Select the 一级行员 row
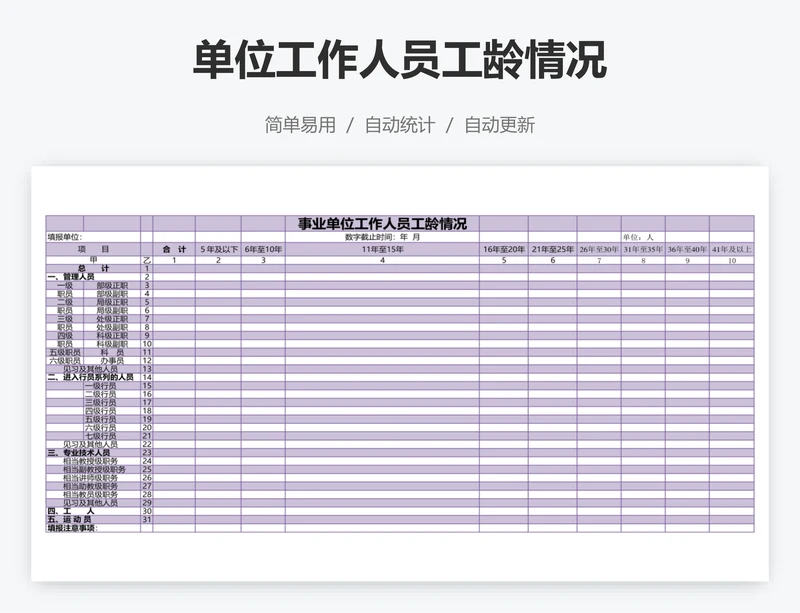 400,386
